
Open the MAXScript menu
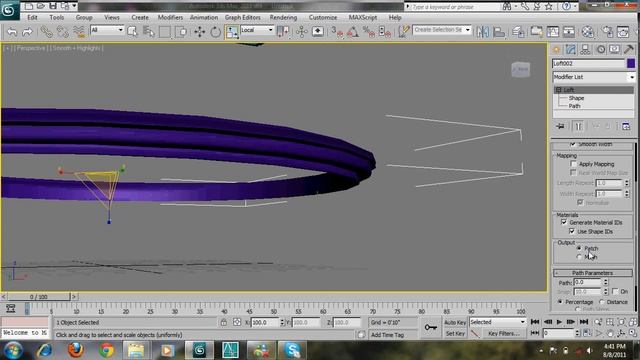(363, 18)
